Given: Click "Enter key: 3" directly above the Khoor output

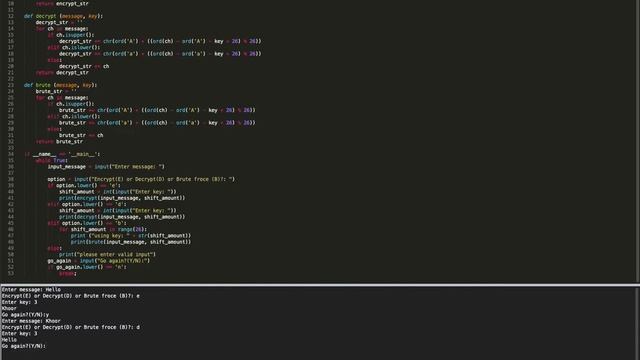Looking at the screenshot, I should pyautogui.click(x=20, y=302).
